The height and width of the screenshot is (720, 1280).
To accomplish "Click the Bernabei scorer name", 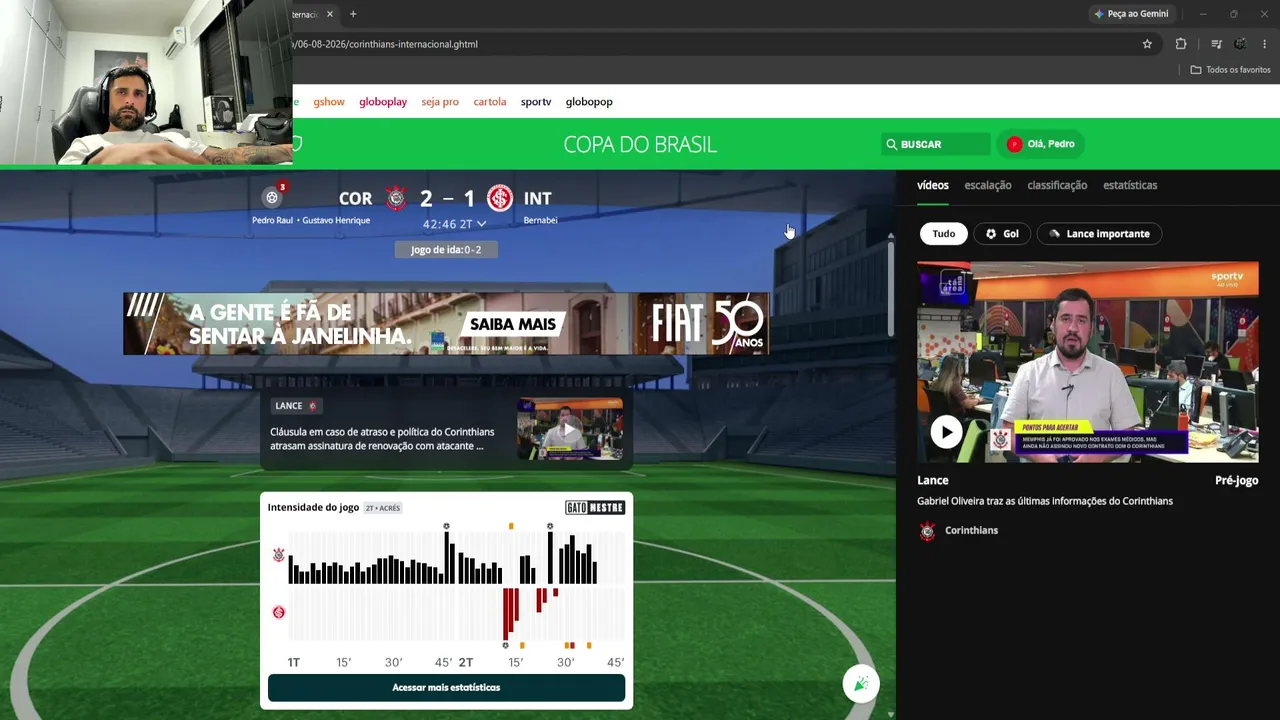I will click(540, 220).
